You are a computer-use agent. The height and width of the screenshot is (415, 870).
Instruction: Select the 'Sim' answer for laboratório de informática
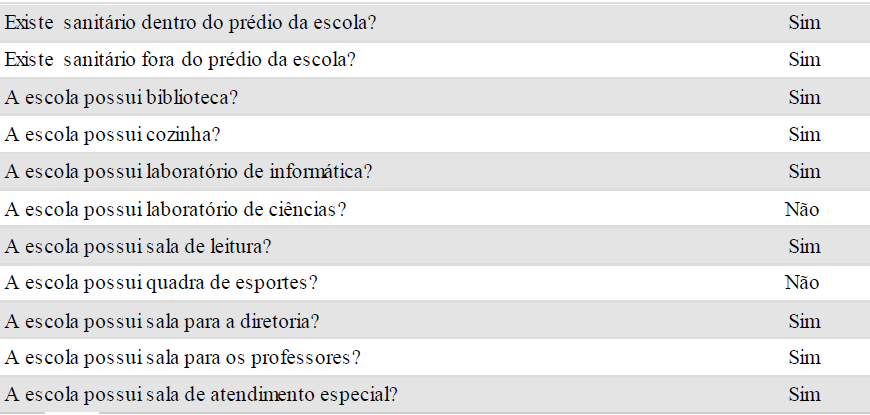coord(804,171)
